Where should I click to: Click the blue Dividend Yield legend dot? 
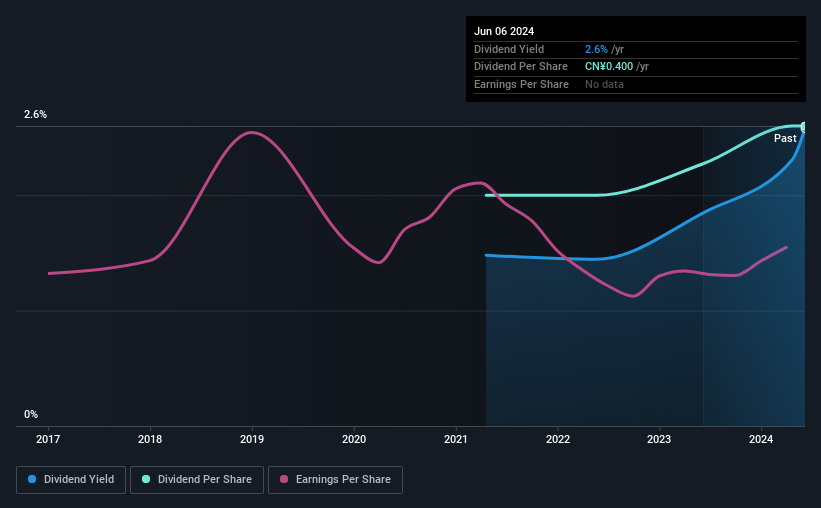[32, 479]
